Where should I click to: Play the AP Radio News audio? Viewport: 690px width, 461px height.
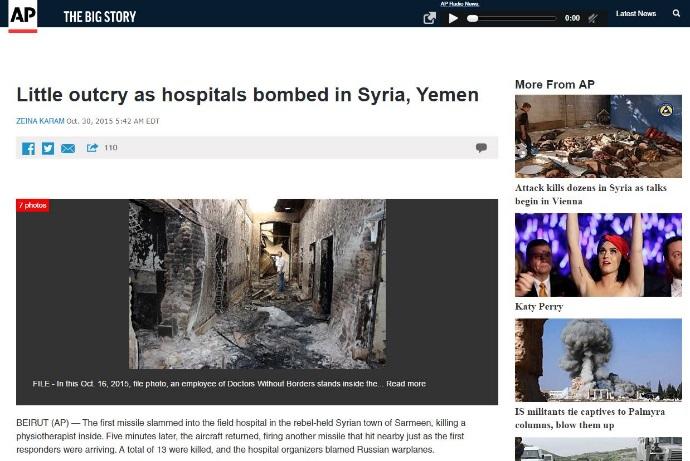[453, 18]
